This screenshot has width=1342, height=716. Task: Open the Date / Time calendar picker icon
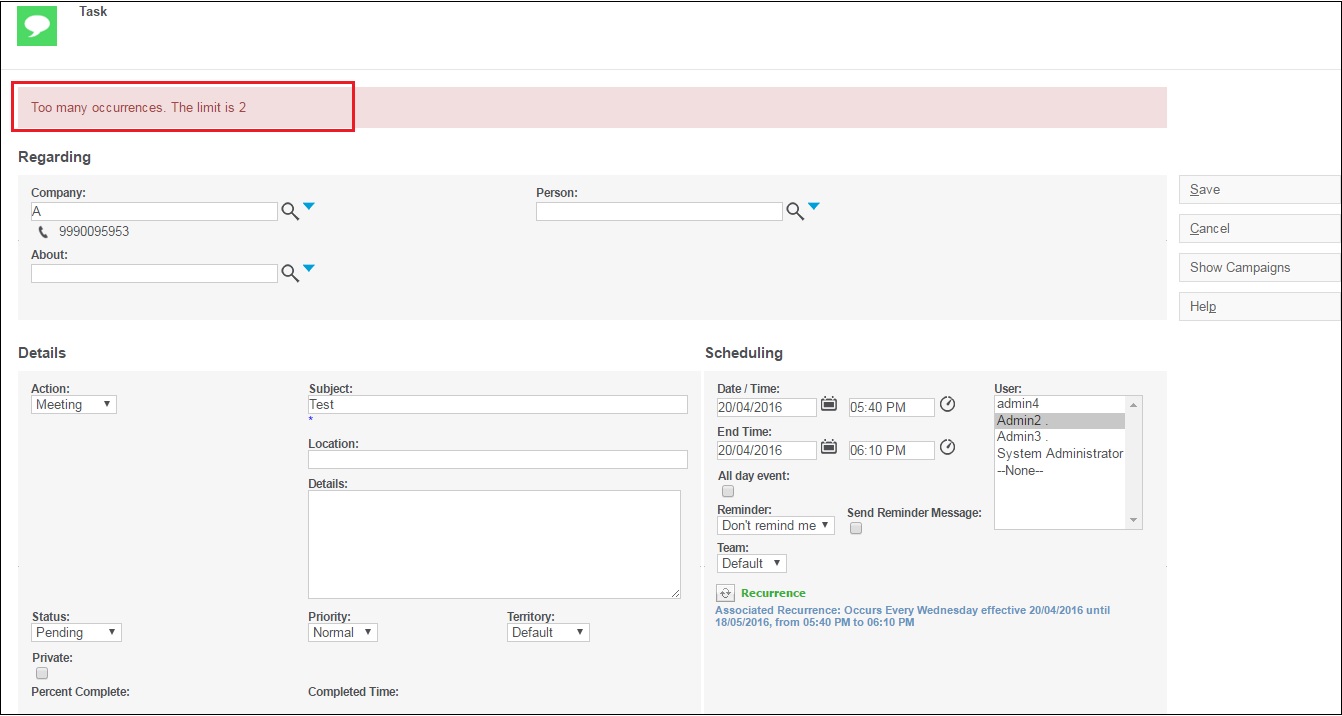(x=829, y=405)
